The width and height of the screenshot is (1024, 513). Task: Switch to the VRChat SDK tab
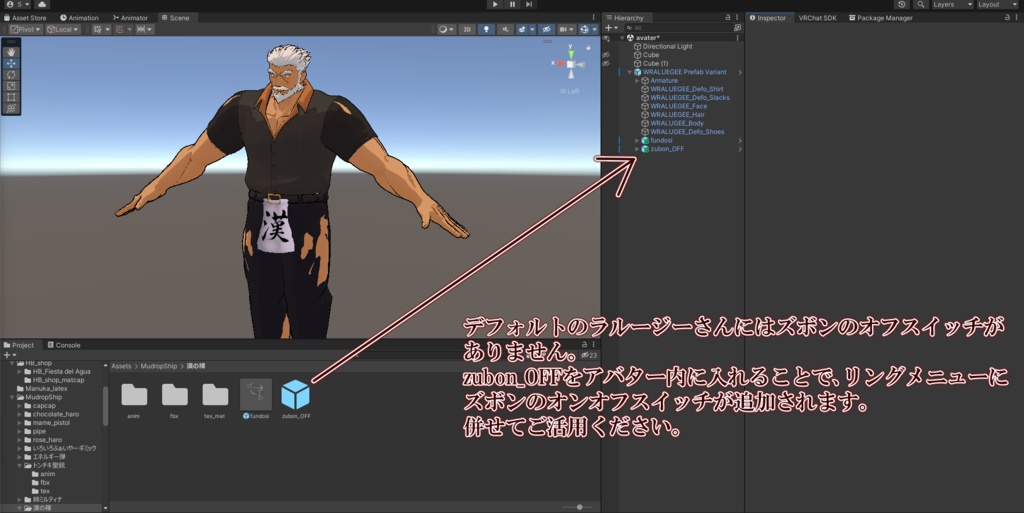(x=817, y=18)
